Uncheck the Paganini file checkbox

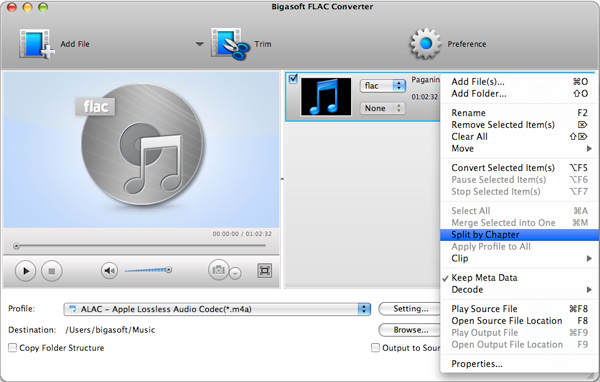point(293,79)
